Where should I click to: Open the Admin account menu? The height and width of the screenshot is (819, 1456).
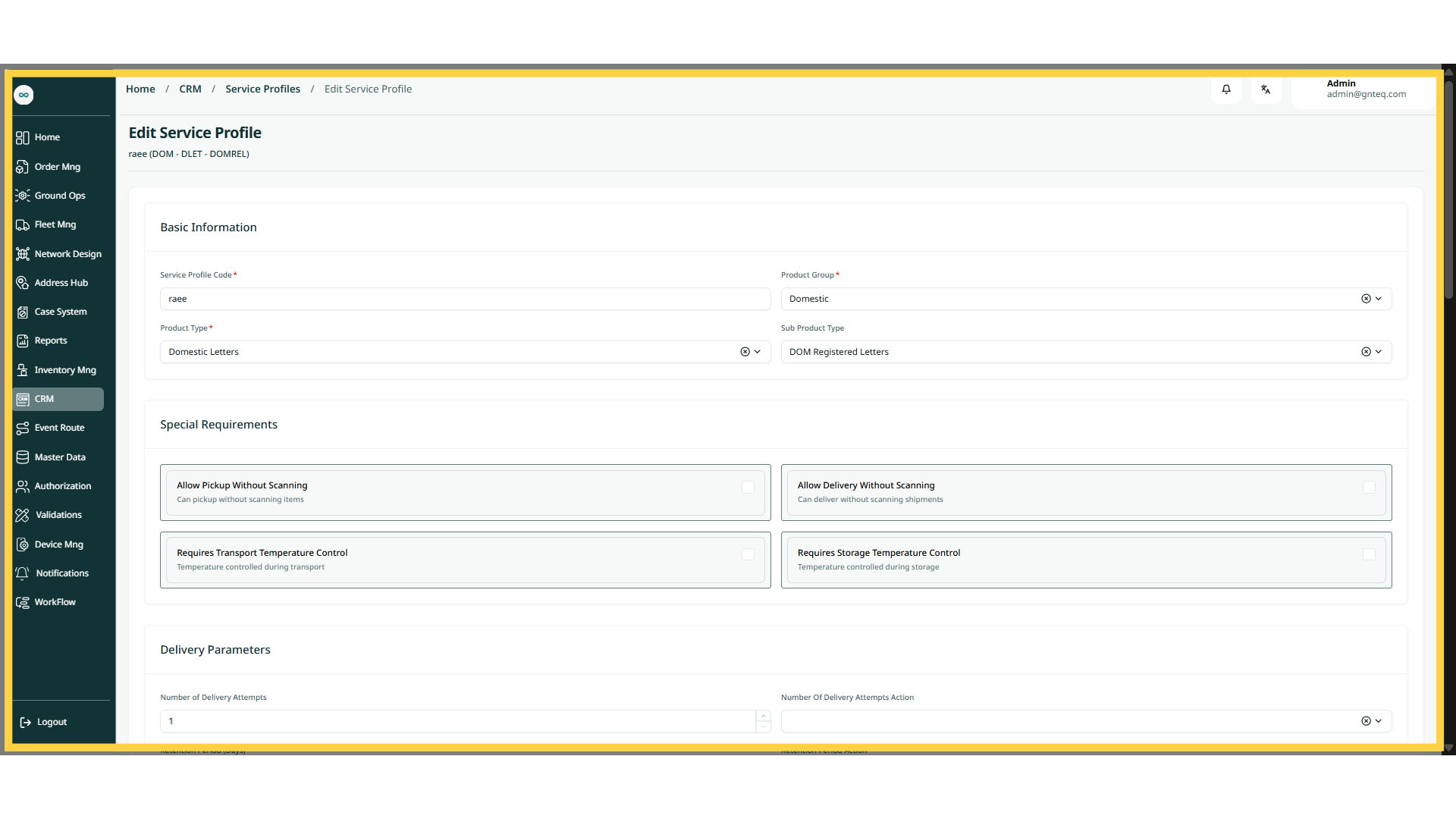pos(1363,89)
